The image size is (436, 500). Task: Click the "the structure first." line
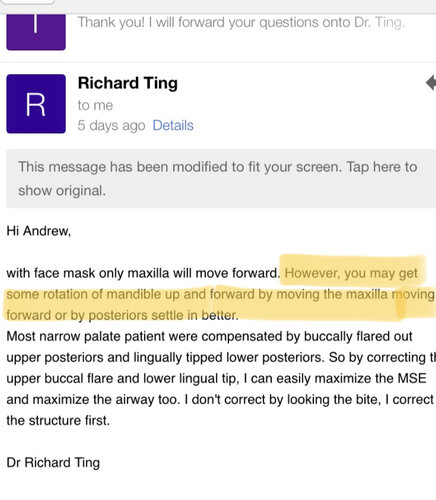point(58,420)
